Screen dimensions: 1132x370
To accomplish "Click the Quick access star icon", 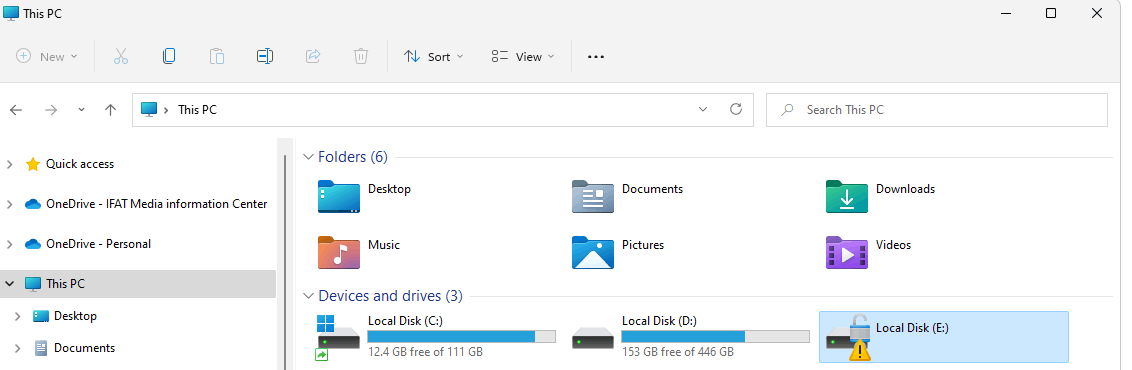I will pos(32,164).
